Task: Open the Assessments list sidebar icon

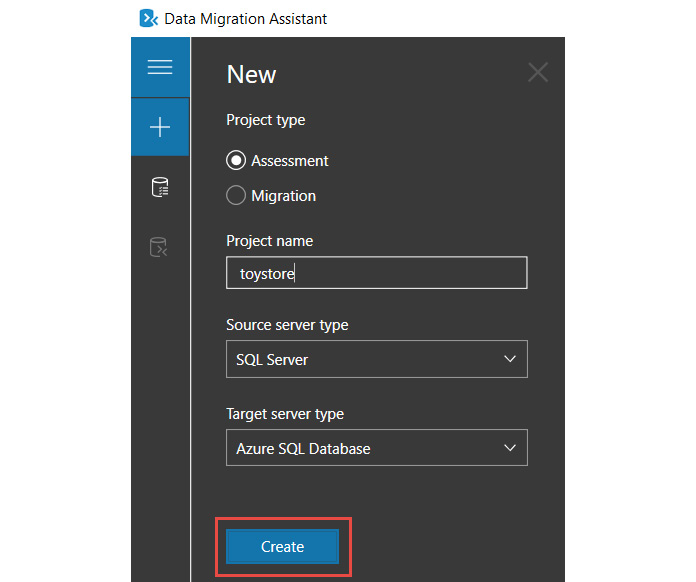Action: point(160,187)
